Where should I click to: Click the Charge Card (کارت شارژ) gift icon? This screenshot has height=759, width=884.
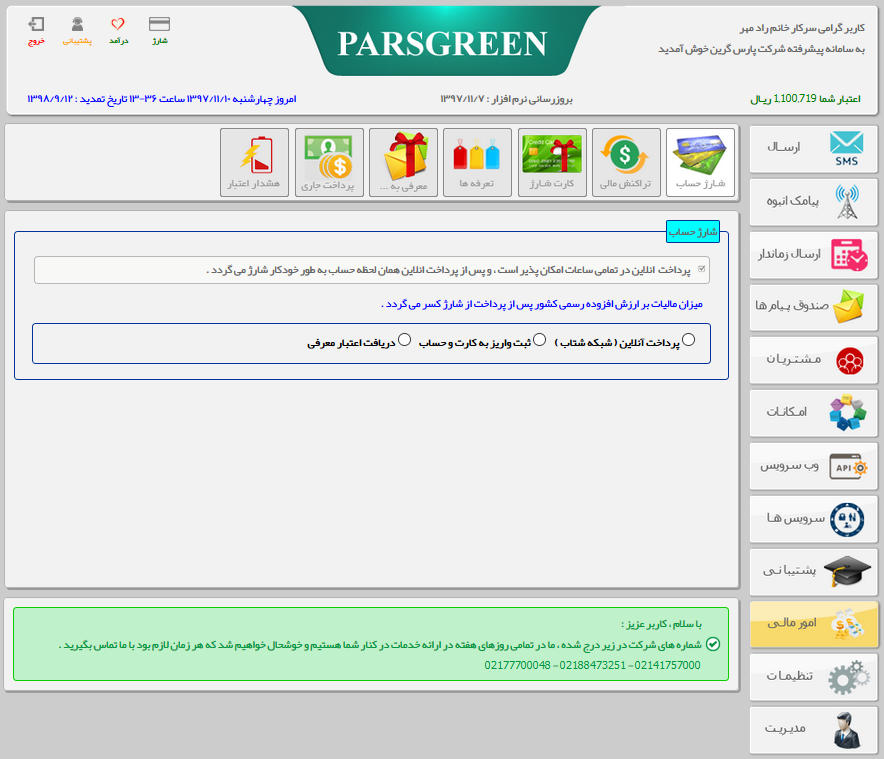(x=551, y=162)
